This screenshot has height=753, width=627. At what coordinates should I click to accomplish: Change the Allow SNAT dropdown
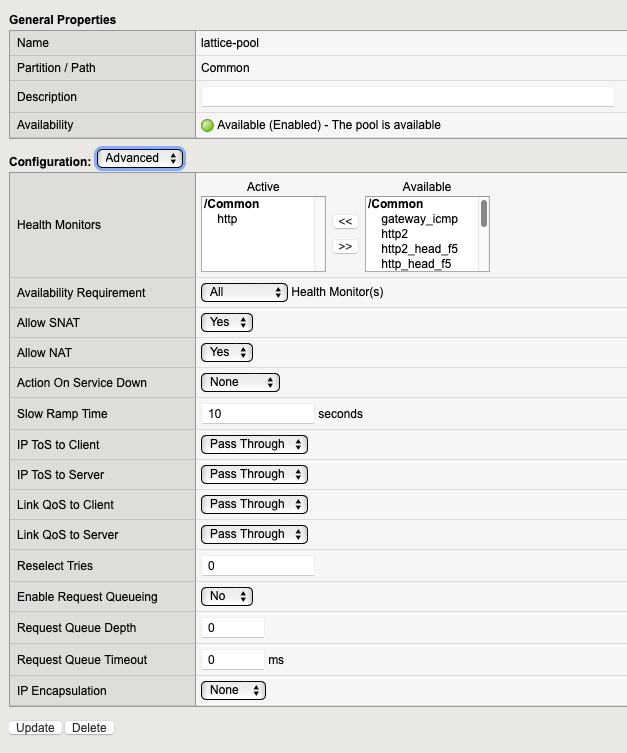click(227, 322)
